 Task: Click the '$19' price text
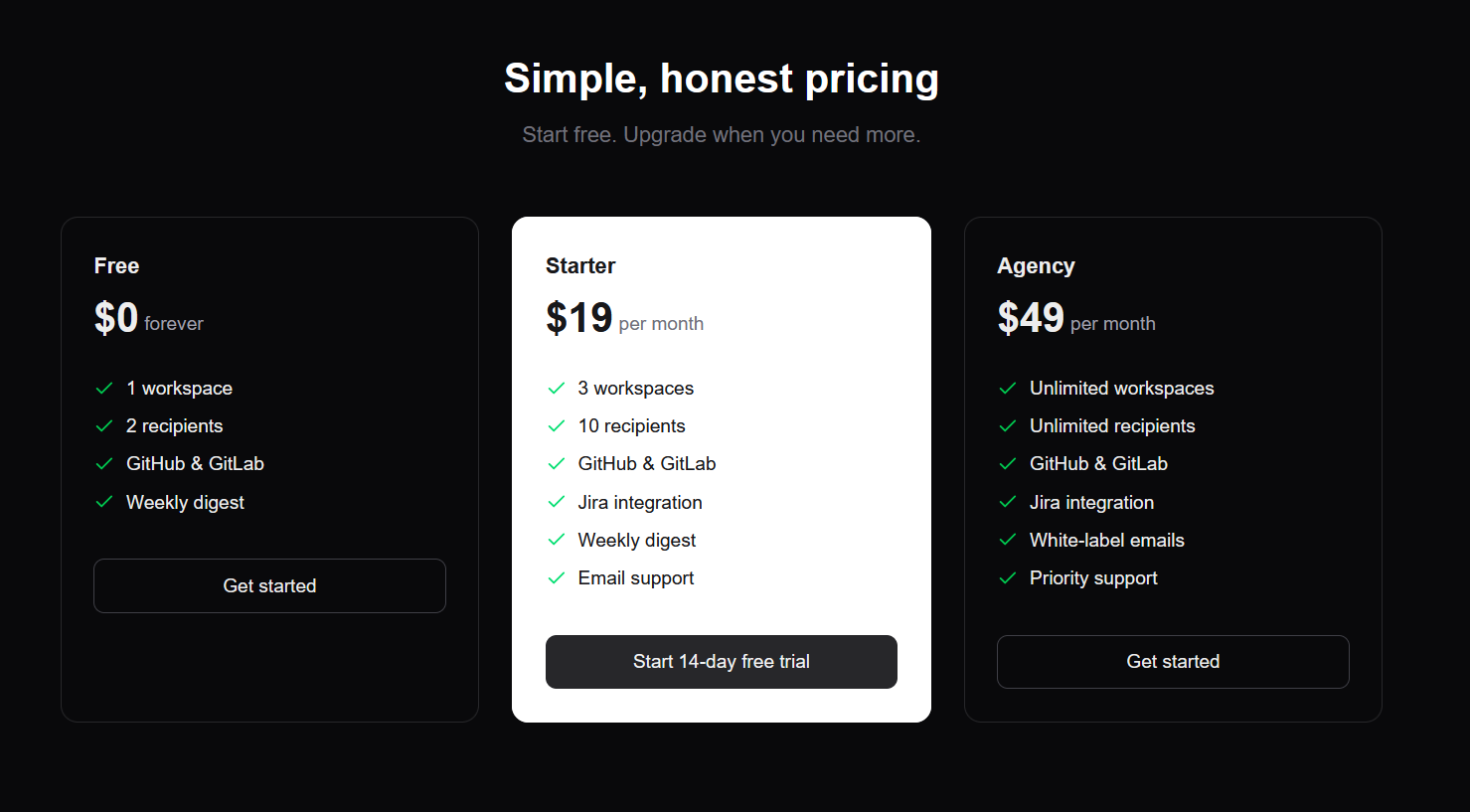coord(578,317)
